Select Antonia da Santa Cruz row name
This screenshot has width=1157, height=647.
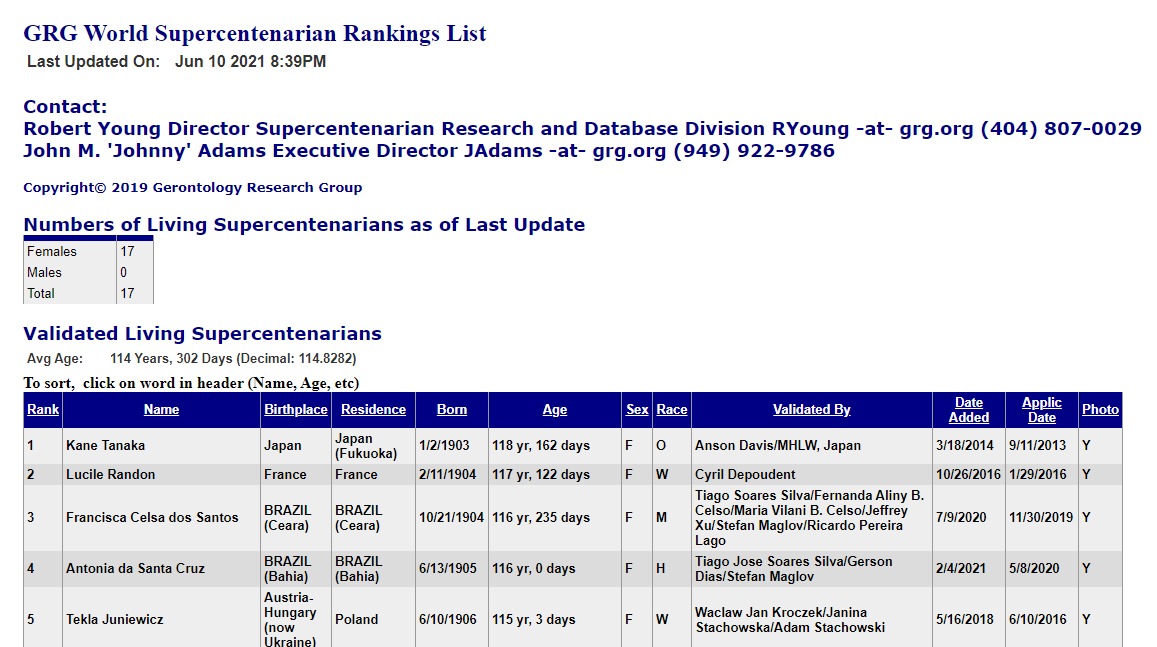[135, 569]
